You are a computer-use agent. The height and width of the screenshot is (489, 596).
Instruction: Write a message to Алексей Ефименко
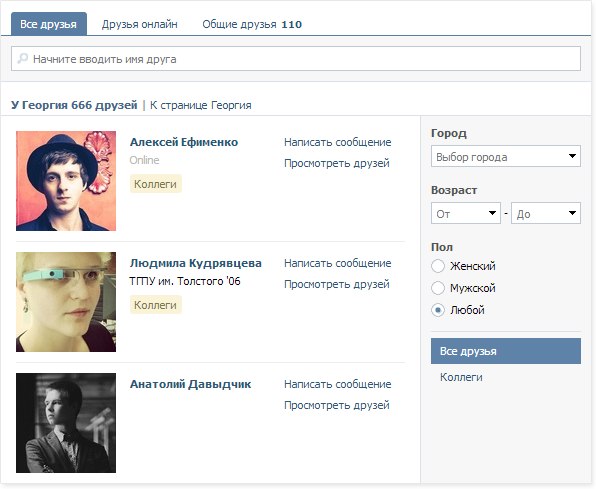coord(338,142)
